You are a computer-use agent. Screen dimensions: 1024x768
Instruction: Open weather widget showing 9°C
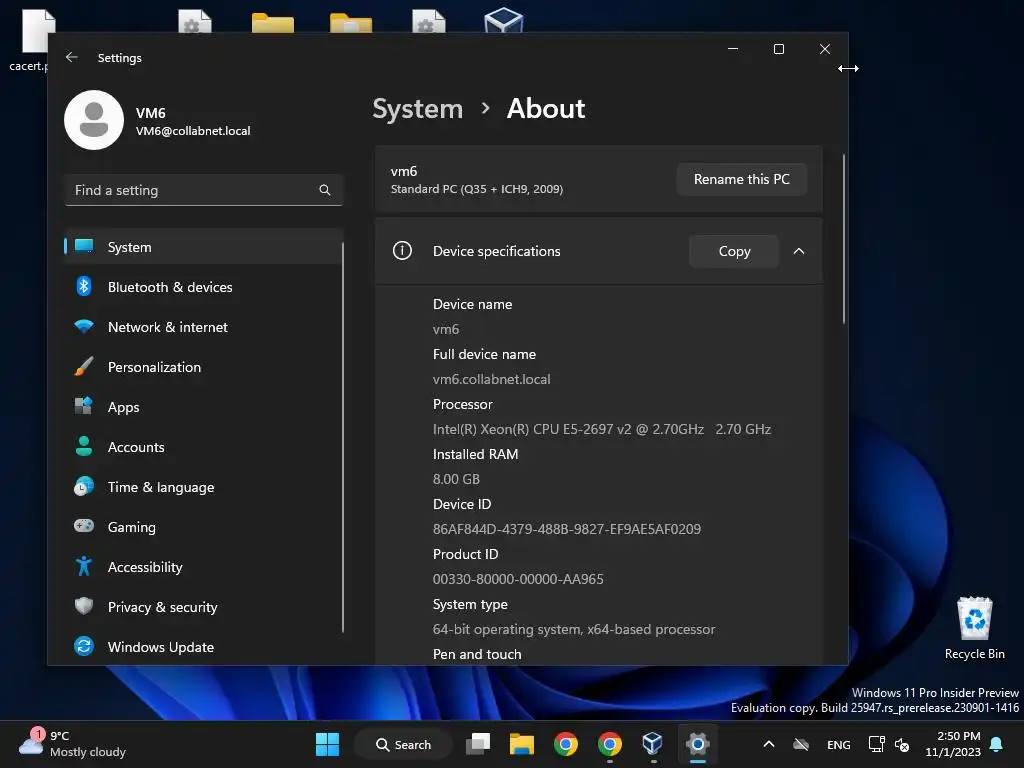coord(72,744)
